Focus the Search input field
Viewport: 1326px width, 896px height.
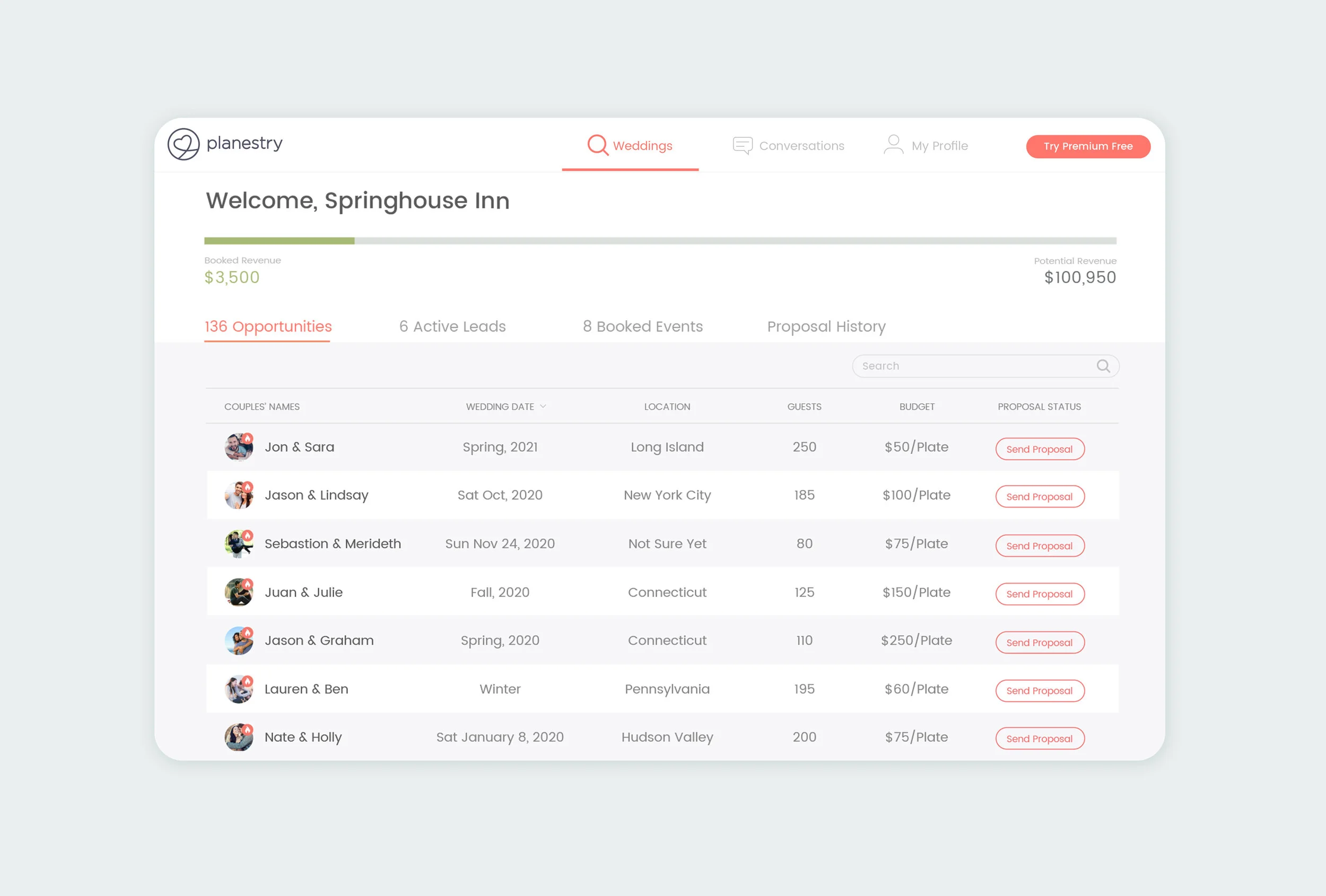tap(985, 366)
